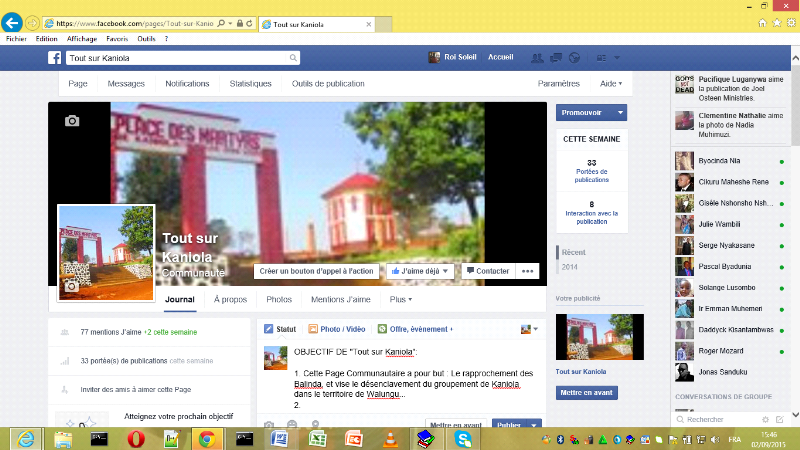Open browser favorites star icon

777,22
